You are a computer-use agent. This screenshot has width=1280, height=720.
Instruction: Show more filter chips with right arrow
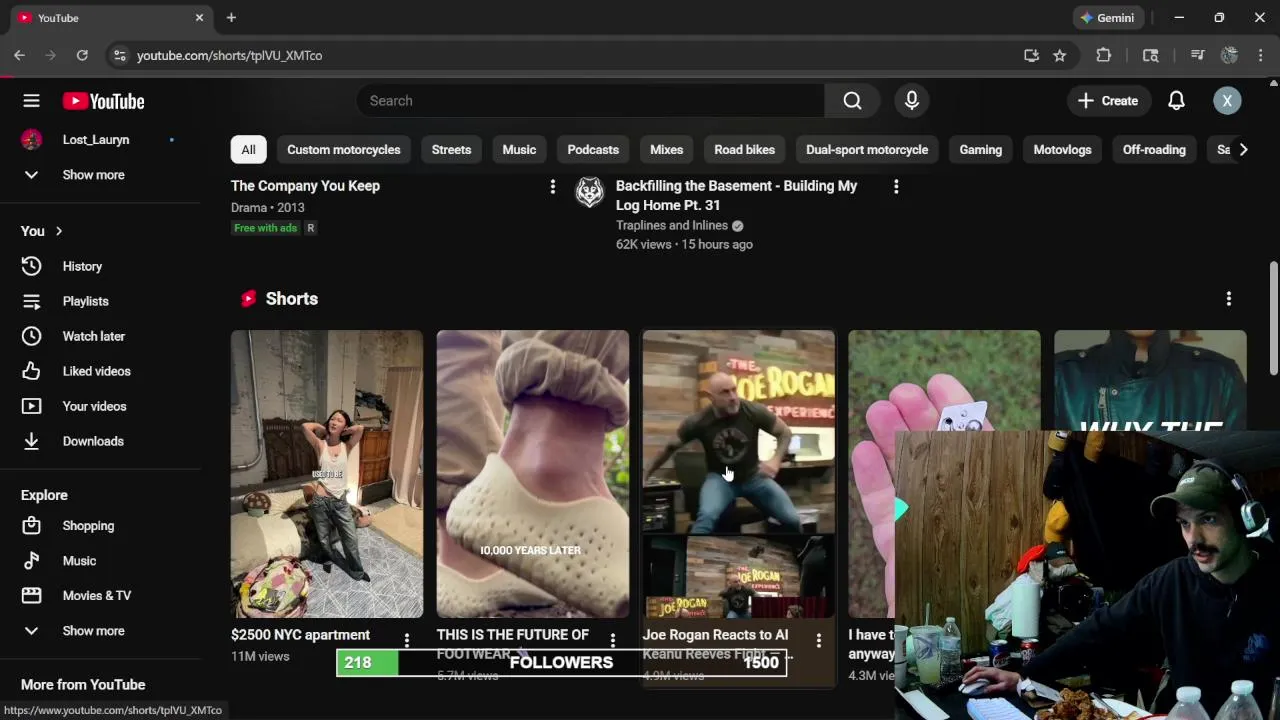(x=1243, y=150)
